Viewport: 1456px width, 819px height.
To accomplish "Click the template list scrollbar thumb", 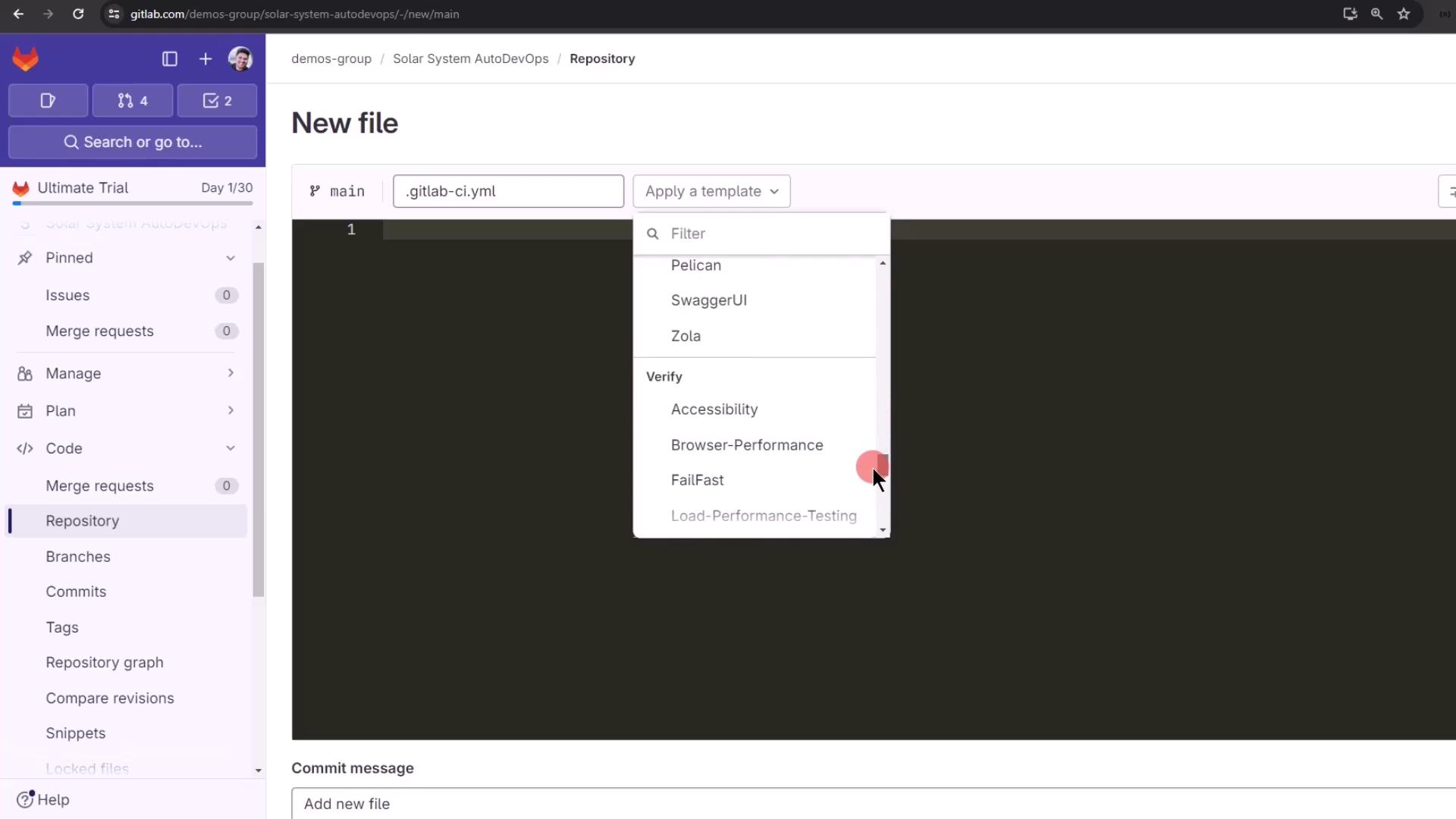I will (x=883, y=464).
